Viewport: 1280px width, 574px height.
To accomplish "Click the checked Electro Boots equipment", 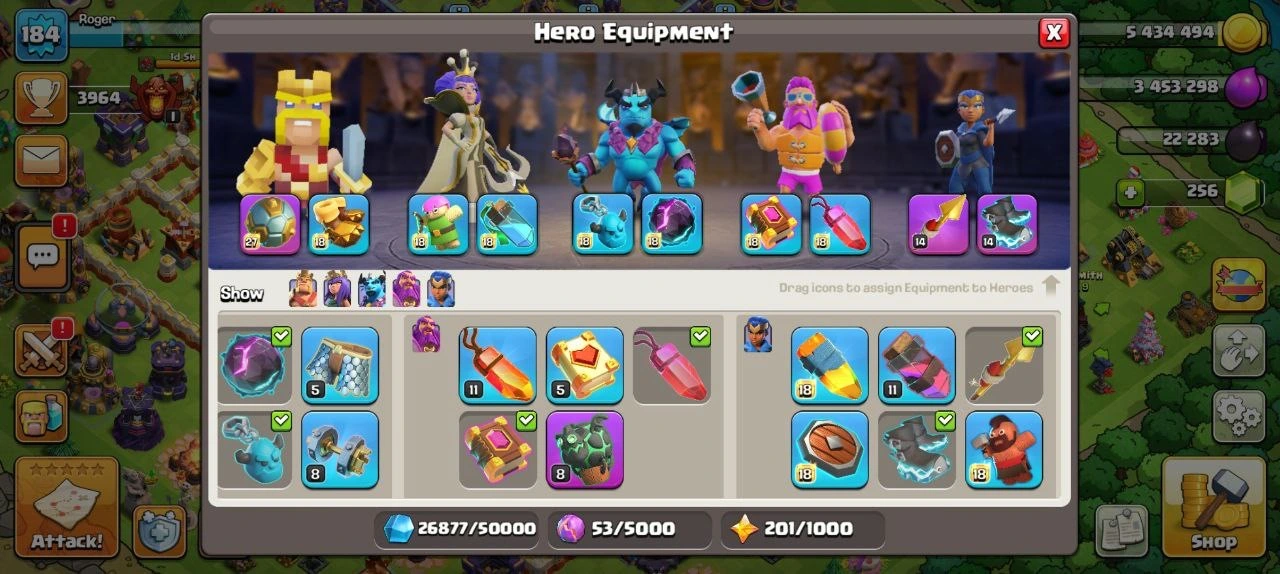I will [x=917, y=449].
